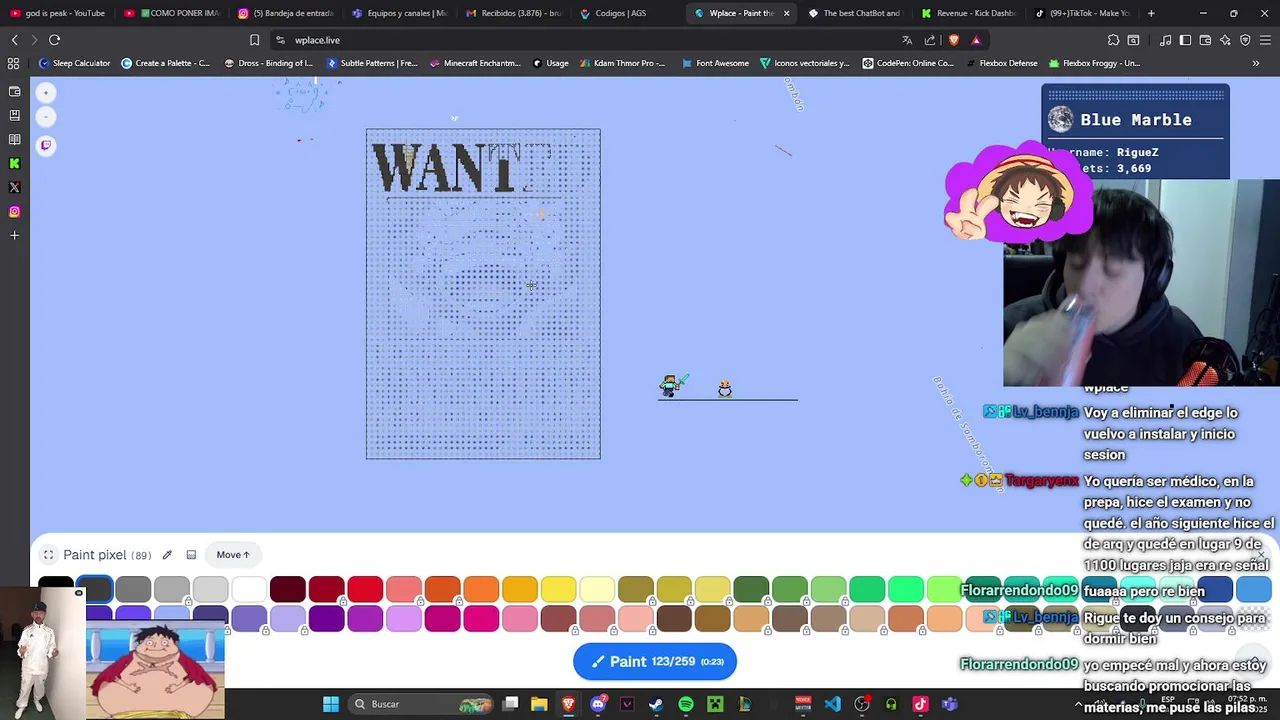The image size is (1280, 720).
Task: Switch to the TikTok tab
Action: pyautogui.click(x=1082, y=13)
